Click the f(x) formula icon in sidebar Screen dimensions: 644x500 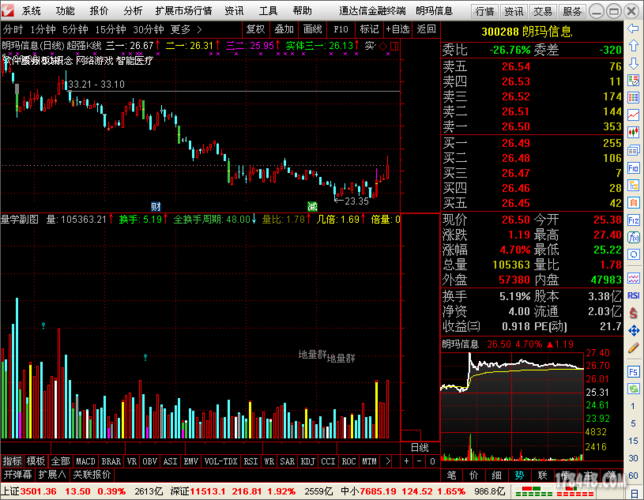click(633, 237)
